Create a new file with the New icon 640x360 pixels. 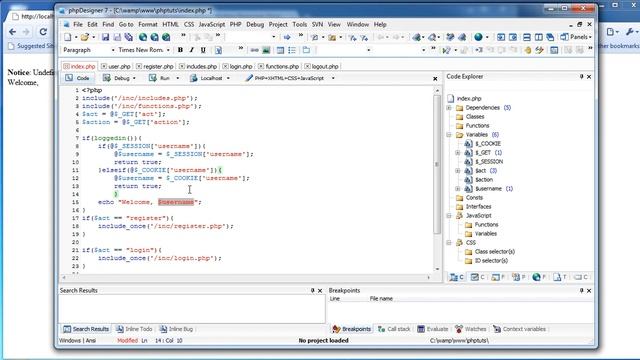point(68,37)
